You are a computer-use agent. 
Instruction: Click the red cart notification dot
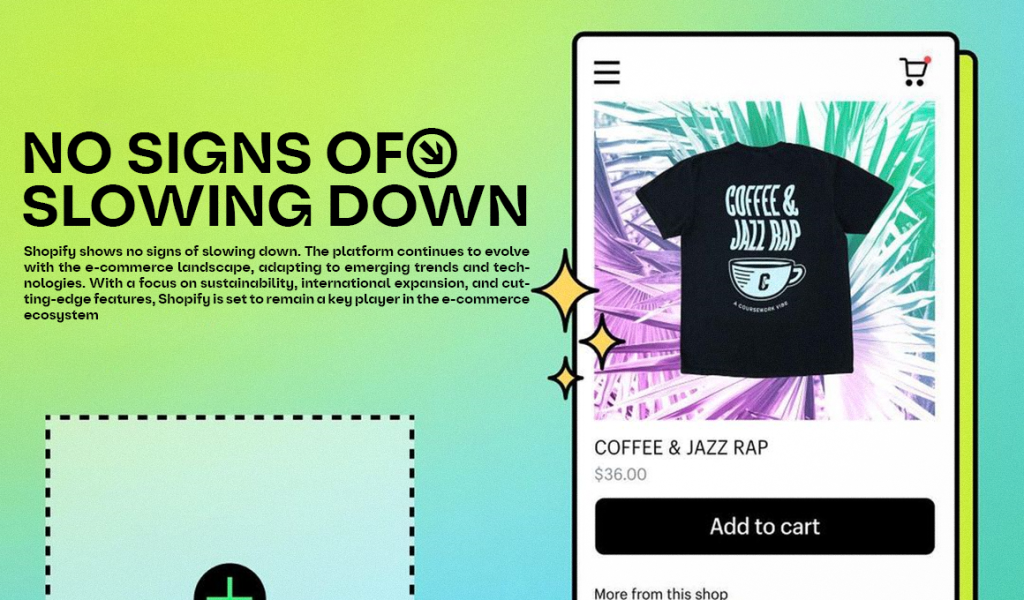927,60
